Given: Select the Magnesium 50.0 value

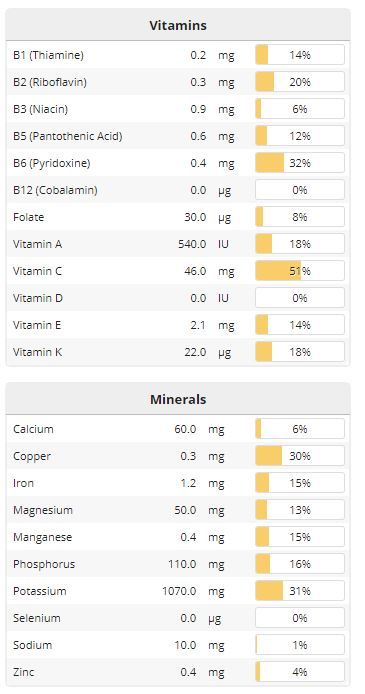Looking at the screenshot, I should click(185, 510).
